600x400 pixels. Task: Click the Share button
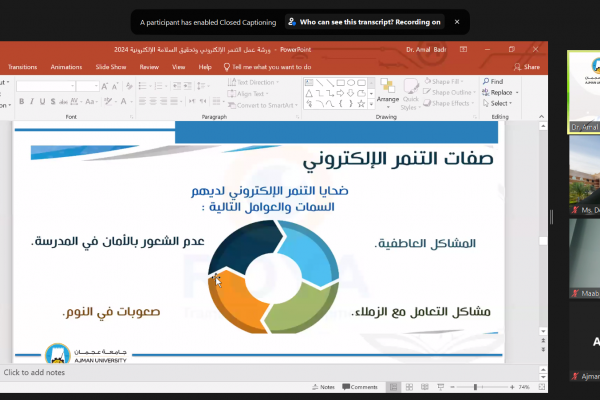(x=527, y=67)
